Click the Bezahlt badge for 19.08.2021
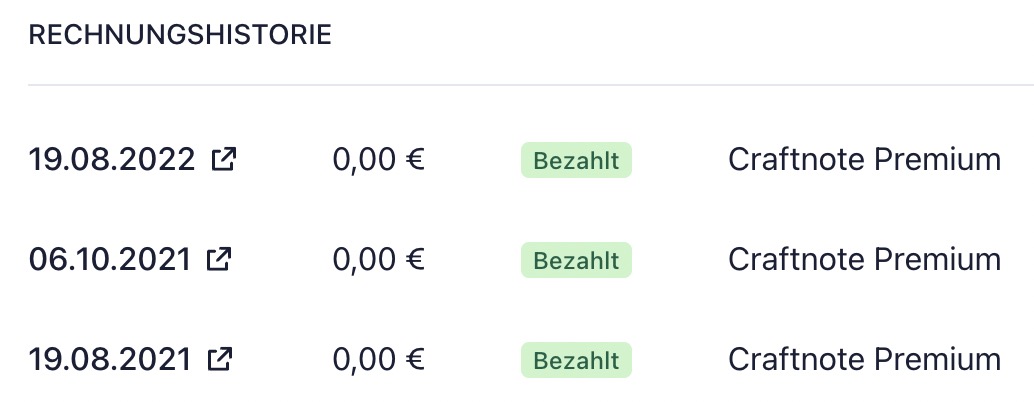This screenshot has width=1034, height=404. (x=576, y=360)
